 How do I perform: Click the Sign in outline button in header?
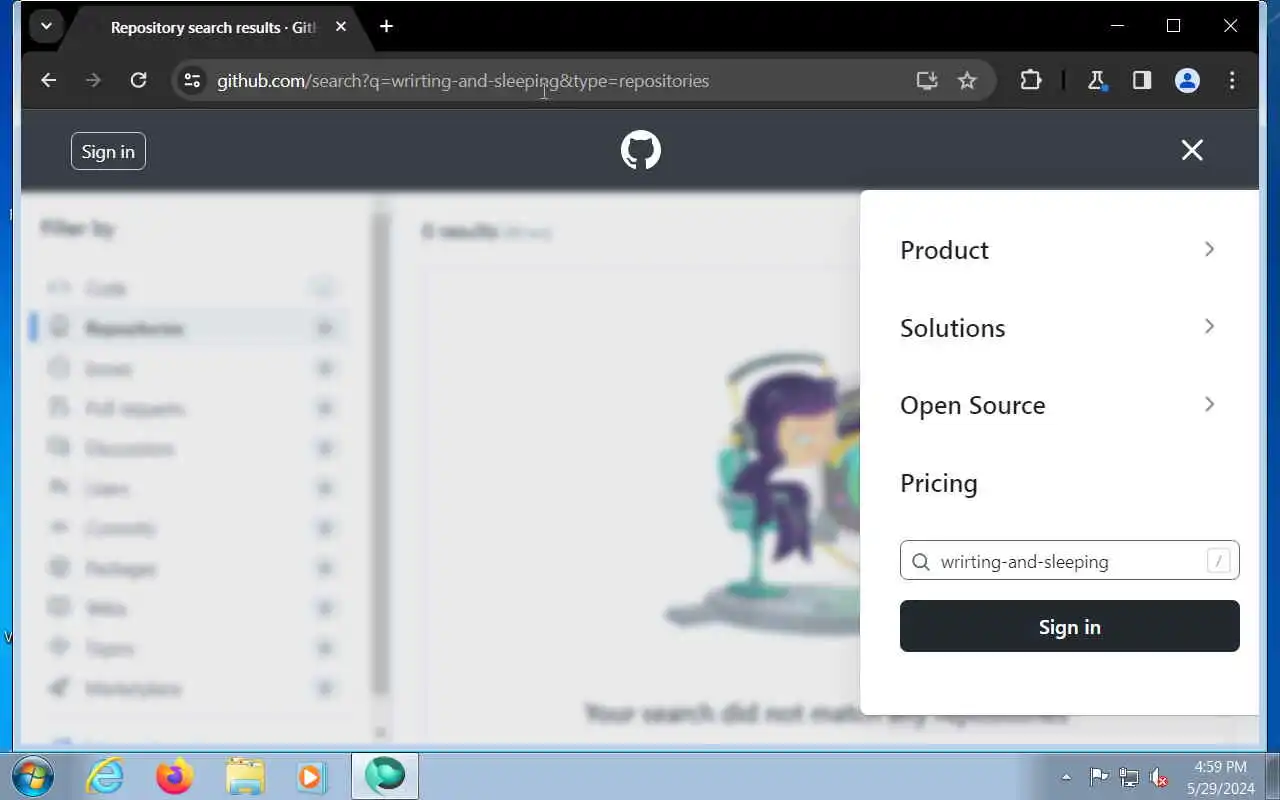point(108,151)
